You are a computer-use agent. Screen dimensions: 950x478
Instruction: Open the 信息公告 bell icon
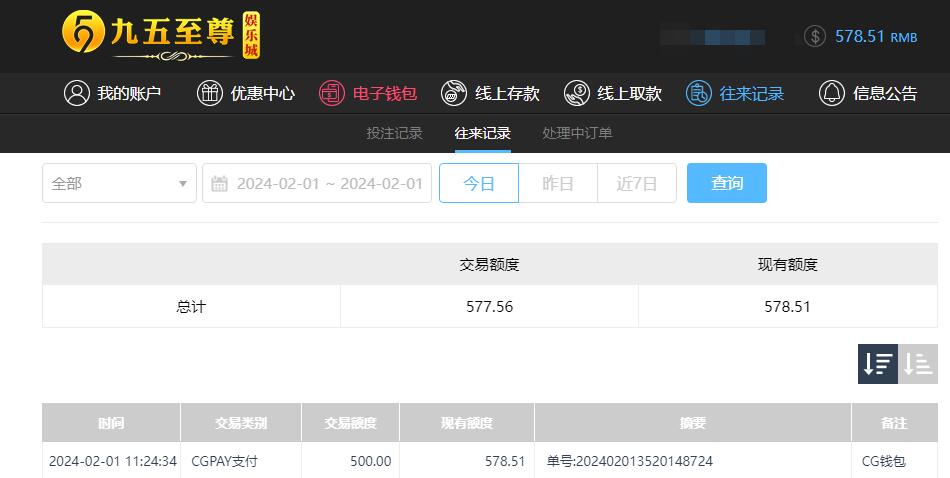[x=832, y=93]
